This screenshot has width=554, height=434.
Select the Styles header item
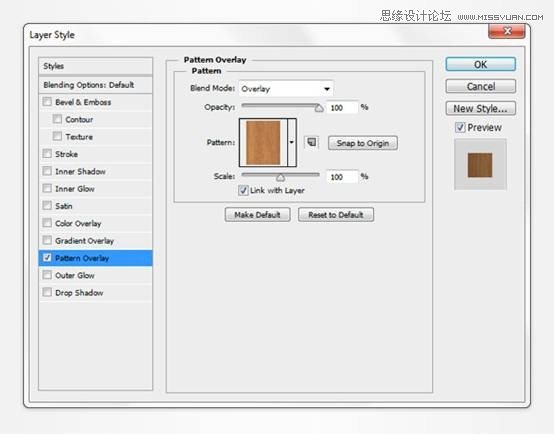[x=95, y=66]
